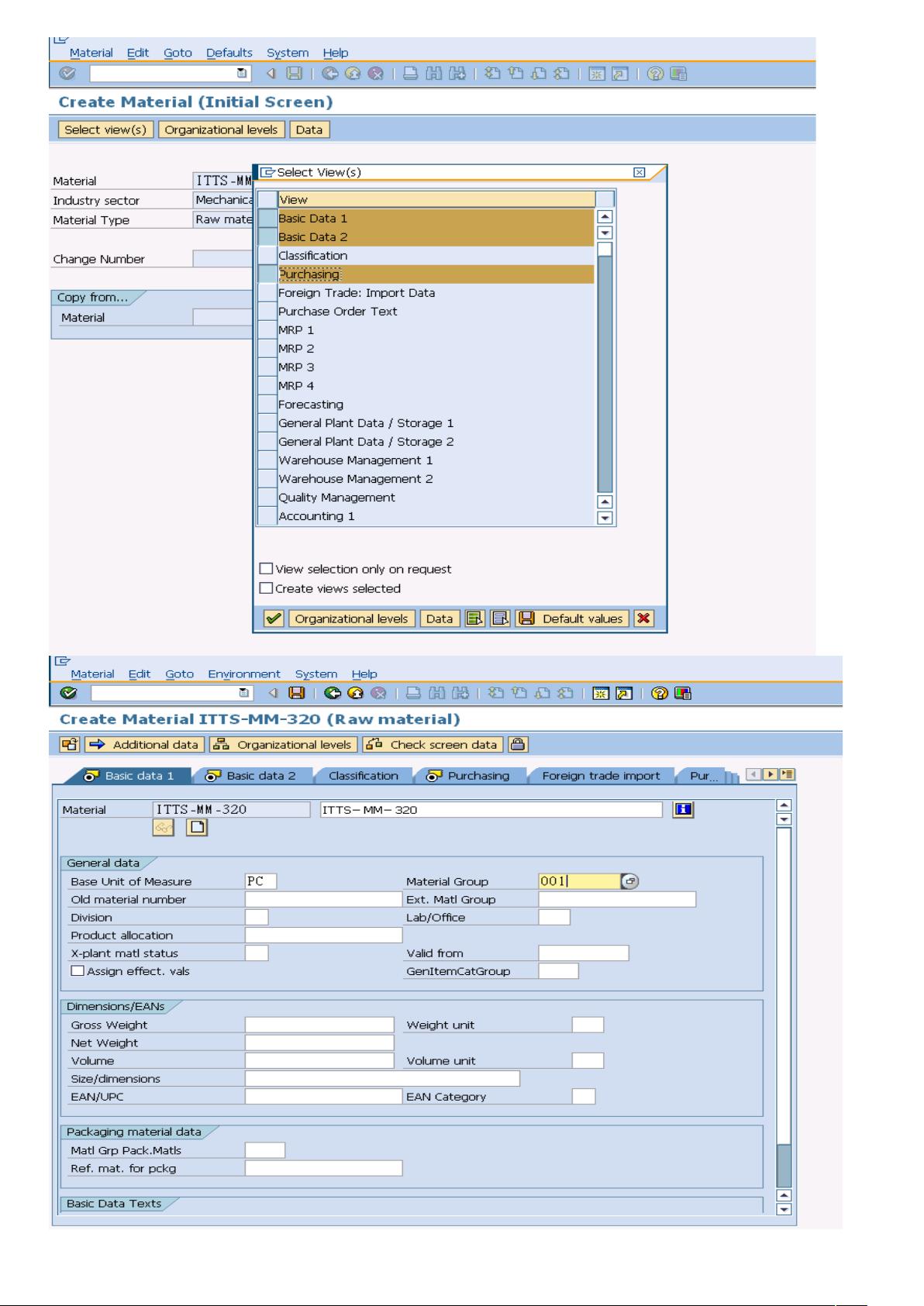Toggle row selector for MRP 1 view

tap(267, 330)
